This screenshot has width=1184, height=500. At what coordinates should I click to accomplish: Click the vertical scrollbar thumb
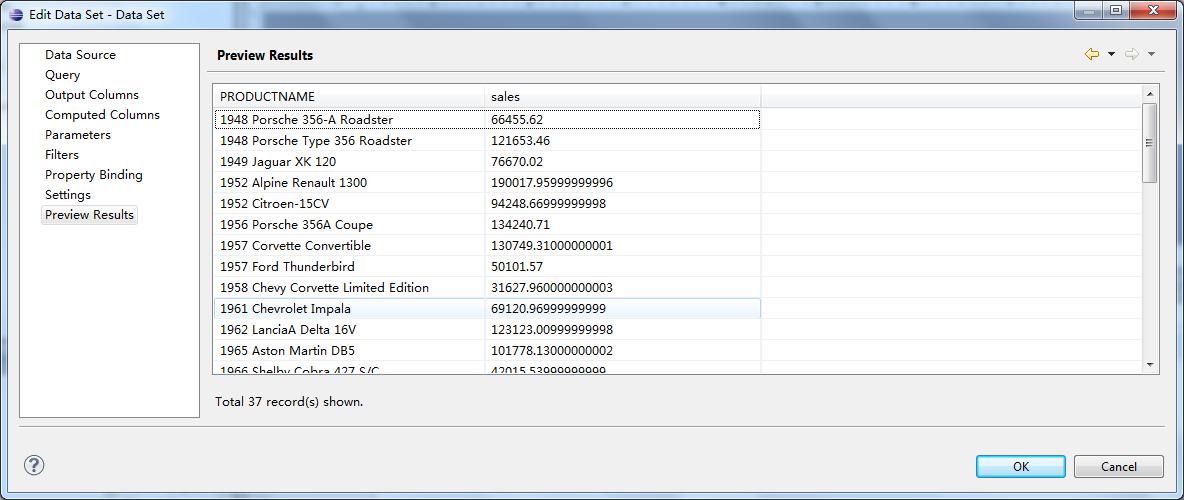(1149, 143)
